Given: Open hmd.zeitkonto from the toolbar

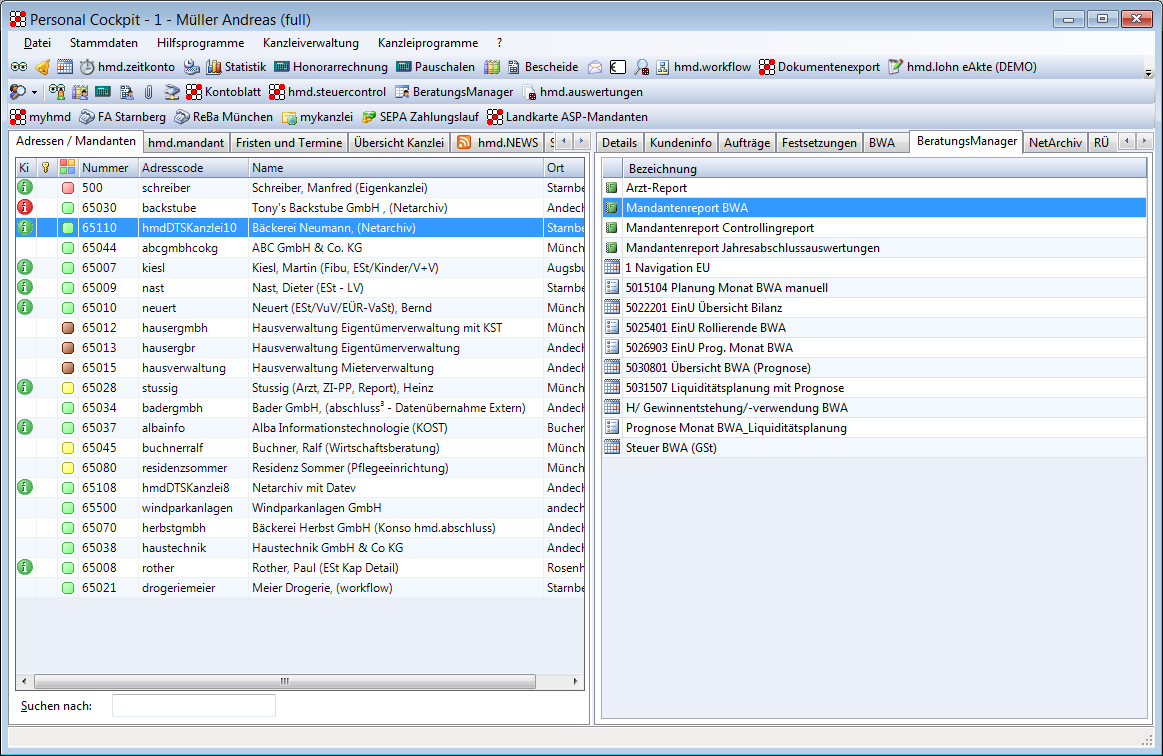Looking at the screenshot, I should 127,67.
